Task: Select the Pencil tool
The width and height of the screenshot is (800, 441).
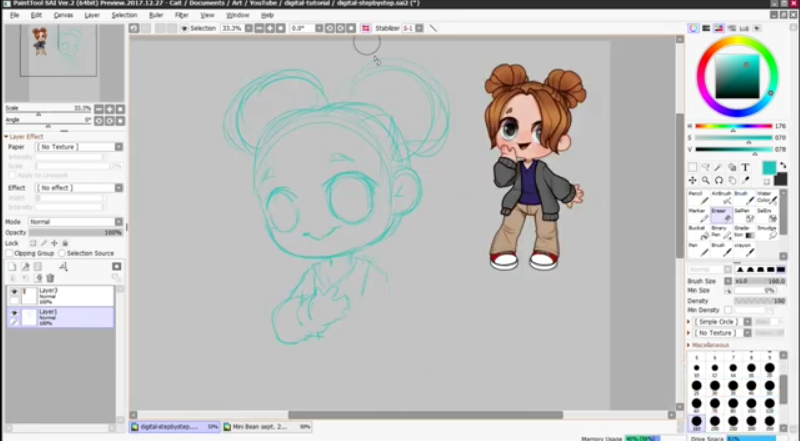Action: tap(698, 198)
